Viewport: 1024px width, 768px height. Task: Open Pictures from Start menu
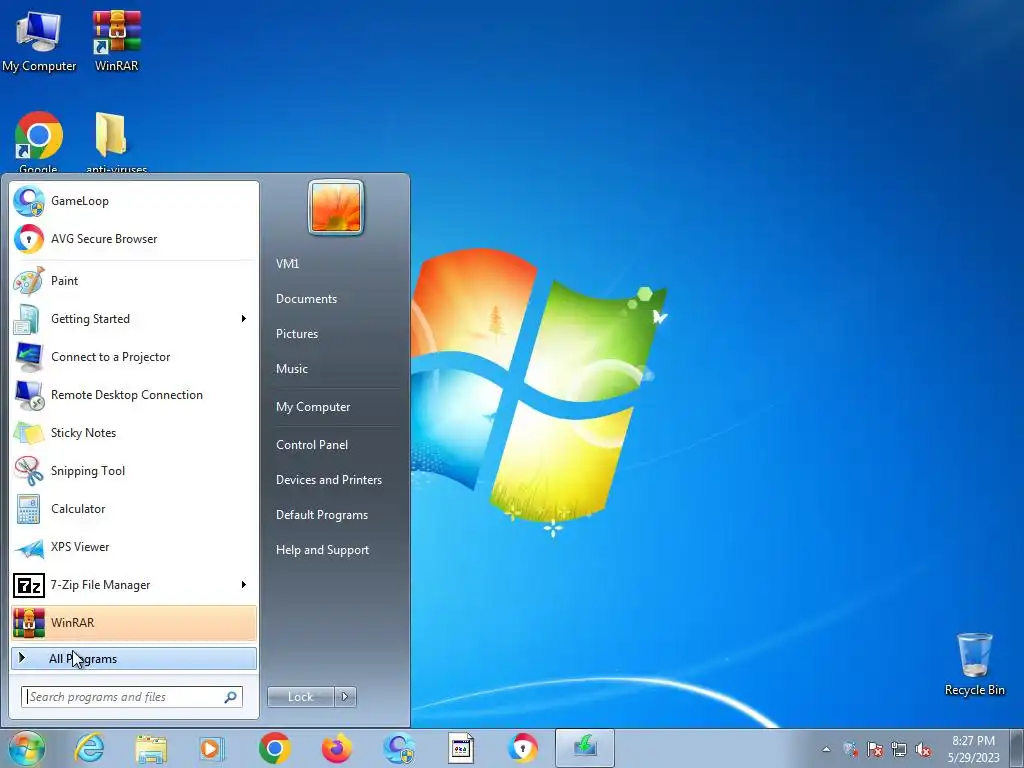[296, 334]
